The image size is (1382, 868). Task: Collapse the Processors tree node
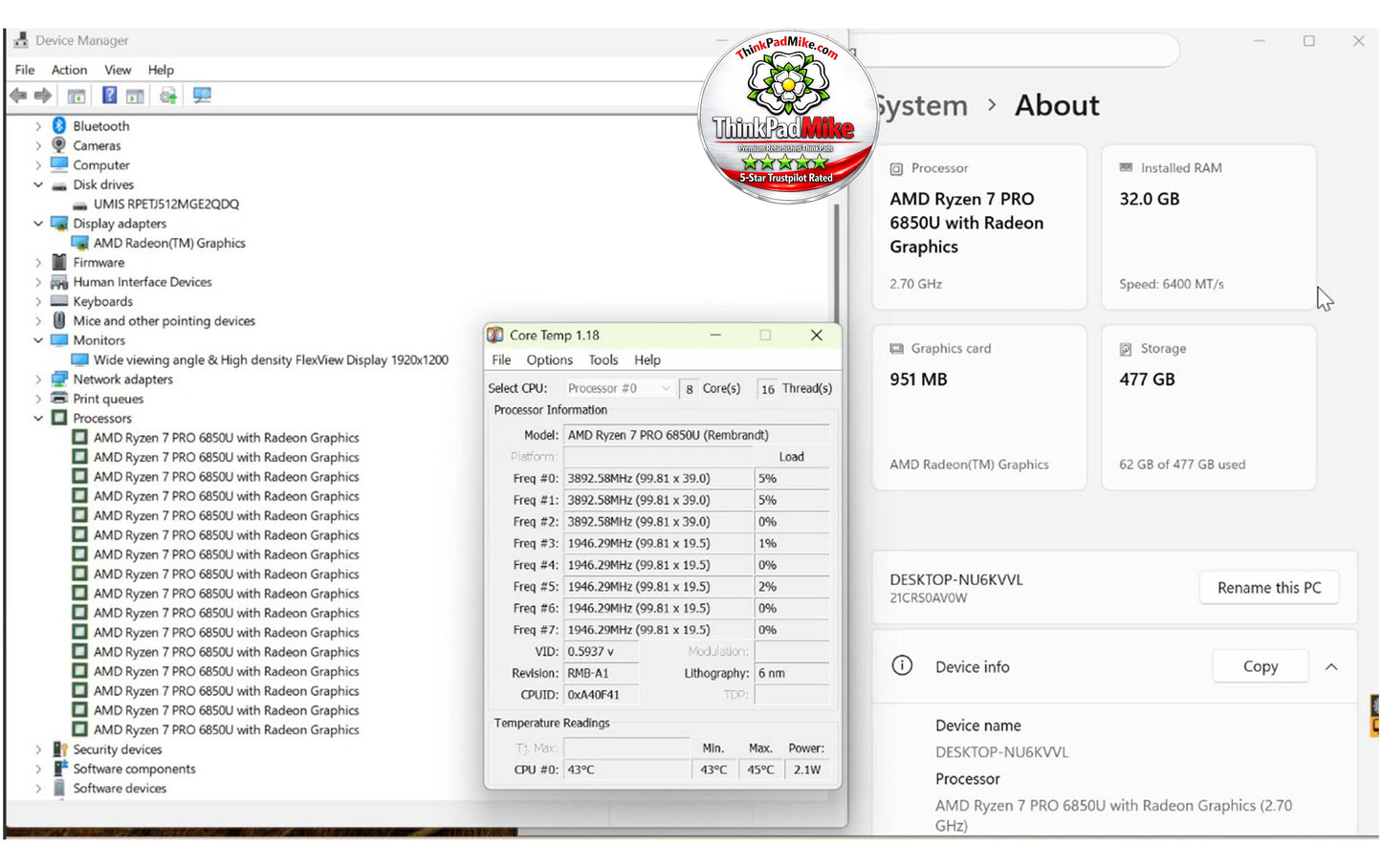coord(38,419)
